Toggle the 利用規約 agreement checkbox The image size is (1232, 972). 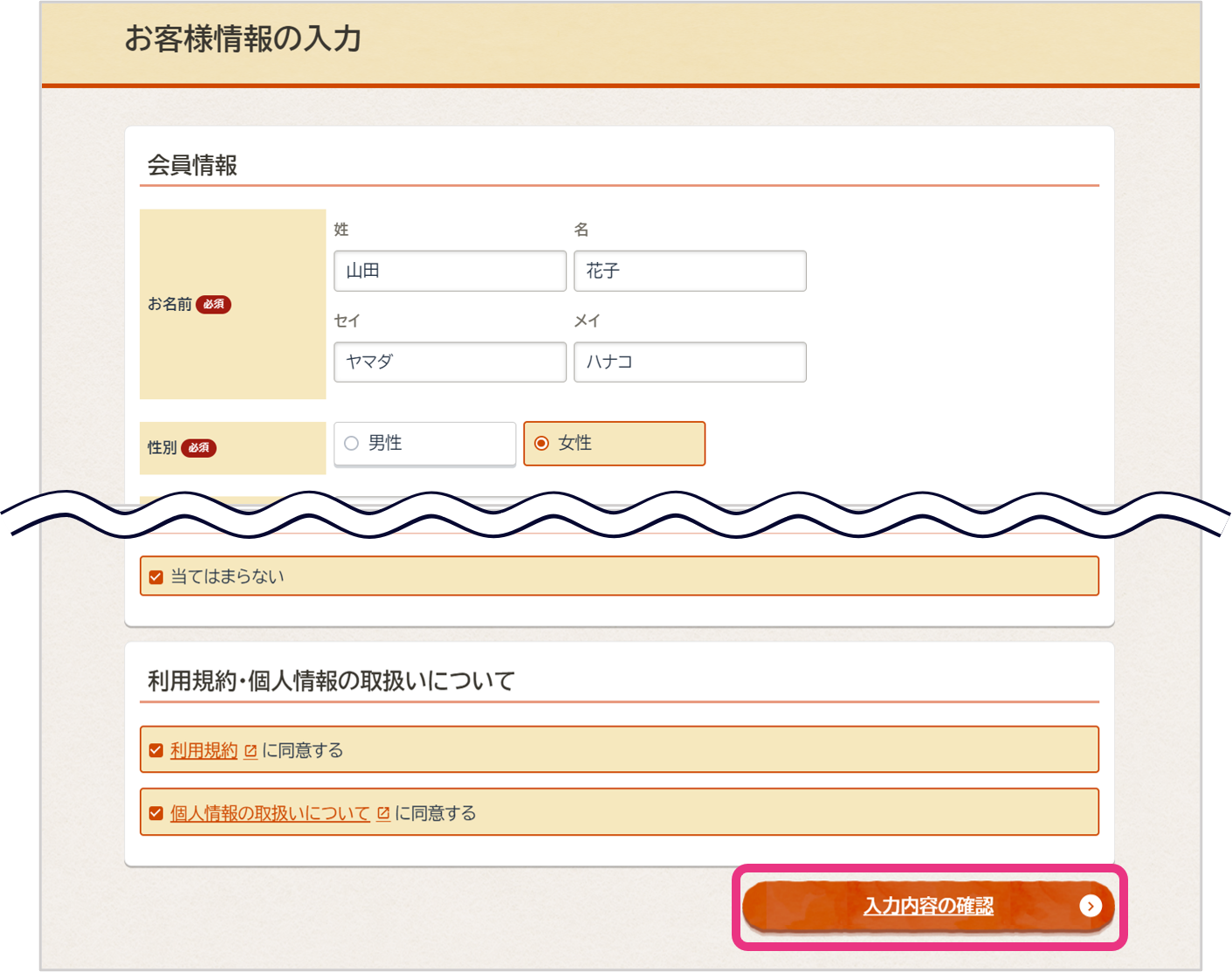(156, 751)
